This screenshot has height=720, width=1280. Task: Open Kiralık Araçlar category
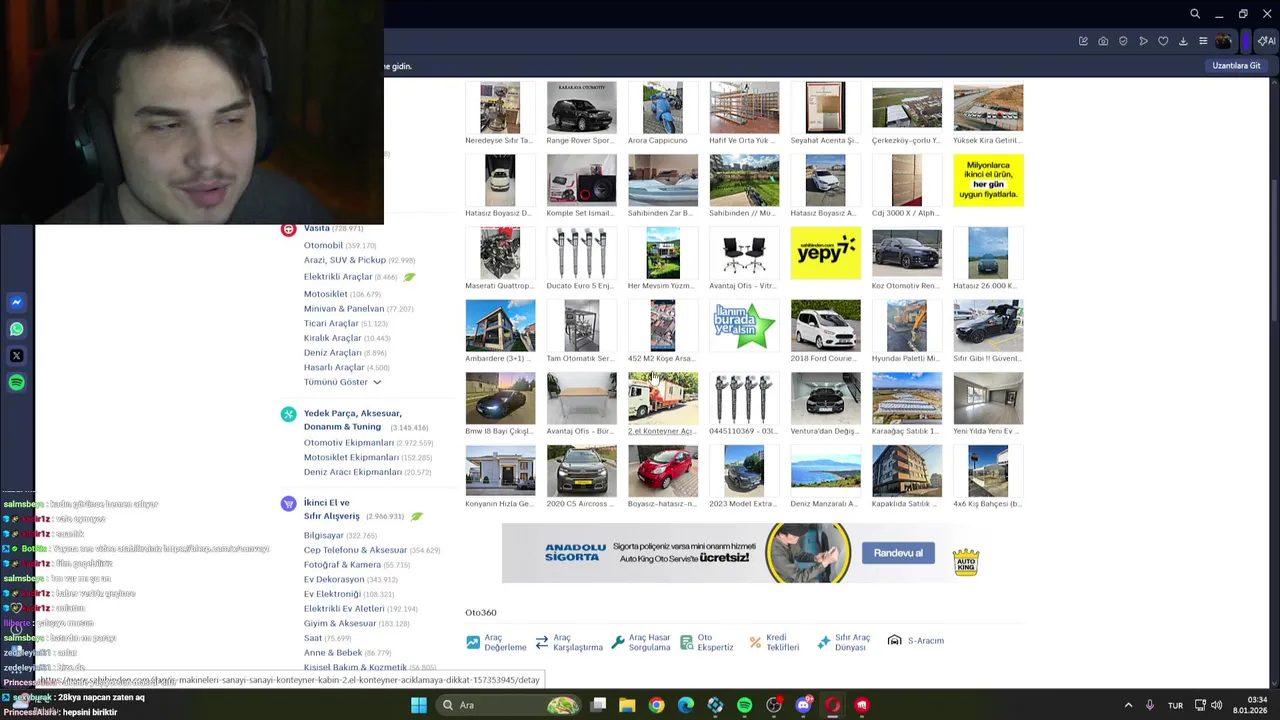(333, 338)
